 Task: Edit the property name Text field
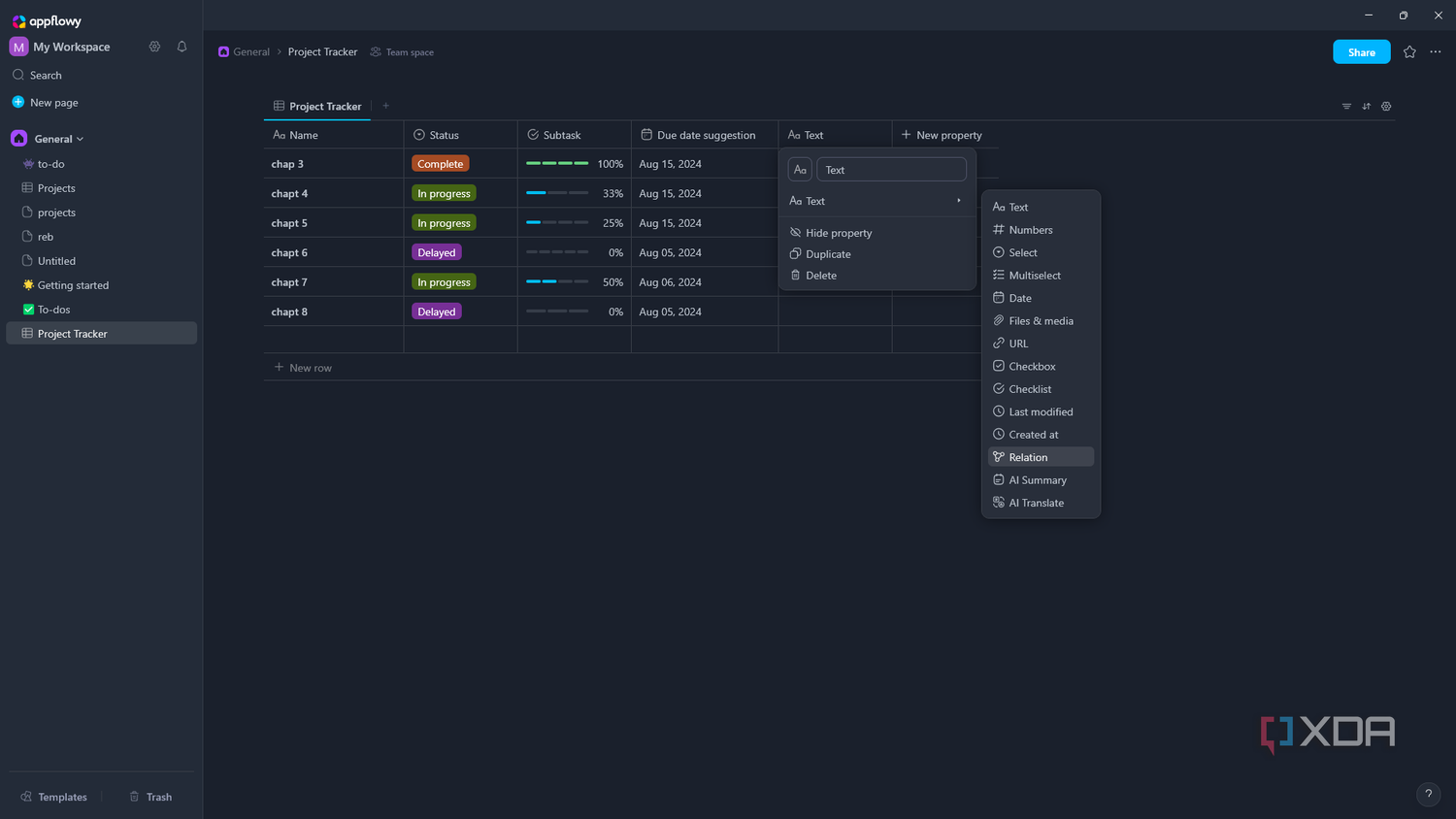[x=891, y=170]
